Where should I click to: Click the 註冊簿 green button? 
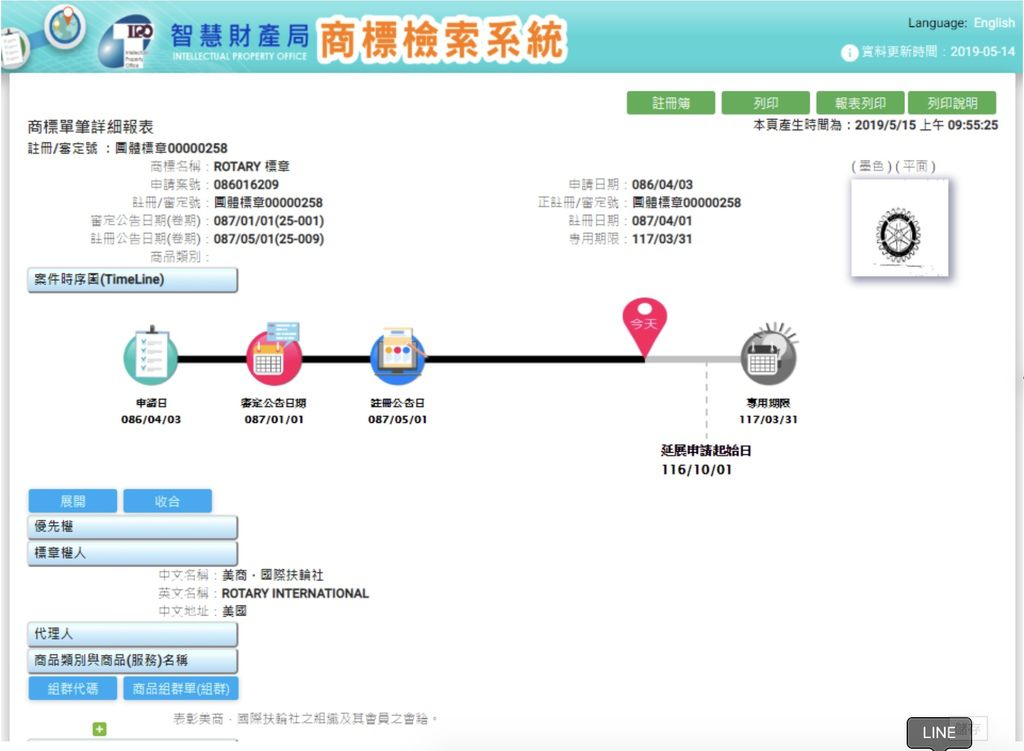(x=671, y=103)
